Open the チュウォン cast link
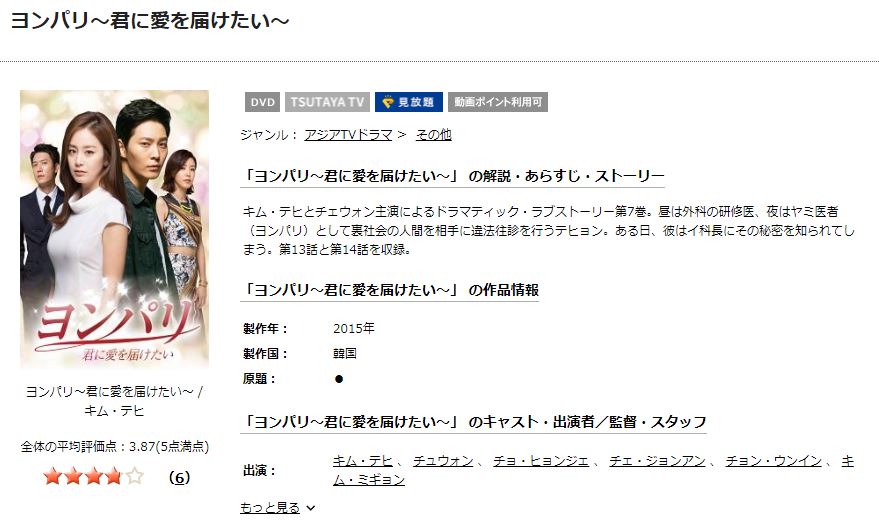The width and height of the screenshot is (879, 530). pyautogui.click(x=443, y=461)
